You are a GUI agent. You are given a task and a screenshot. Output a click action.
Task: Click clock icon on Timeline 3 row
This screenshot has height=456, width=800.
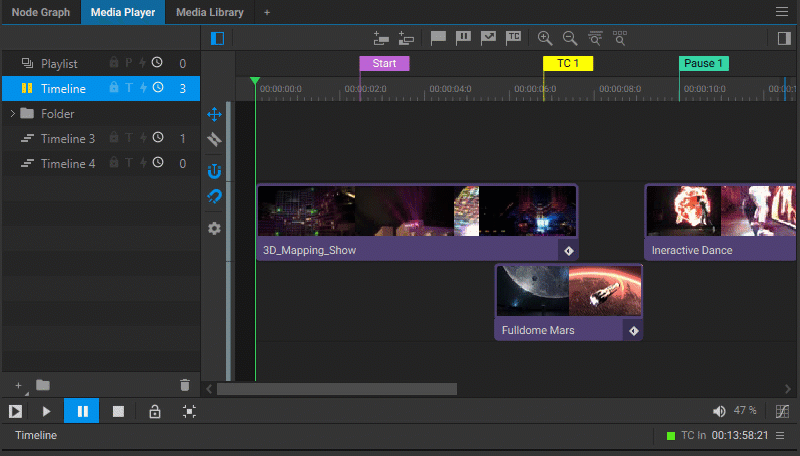[158, 137]
